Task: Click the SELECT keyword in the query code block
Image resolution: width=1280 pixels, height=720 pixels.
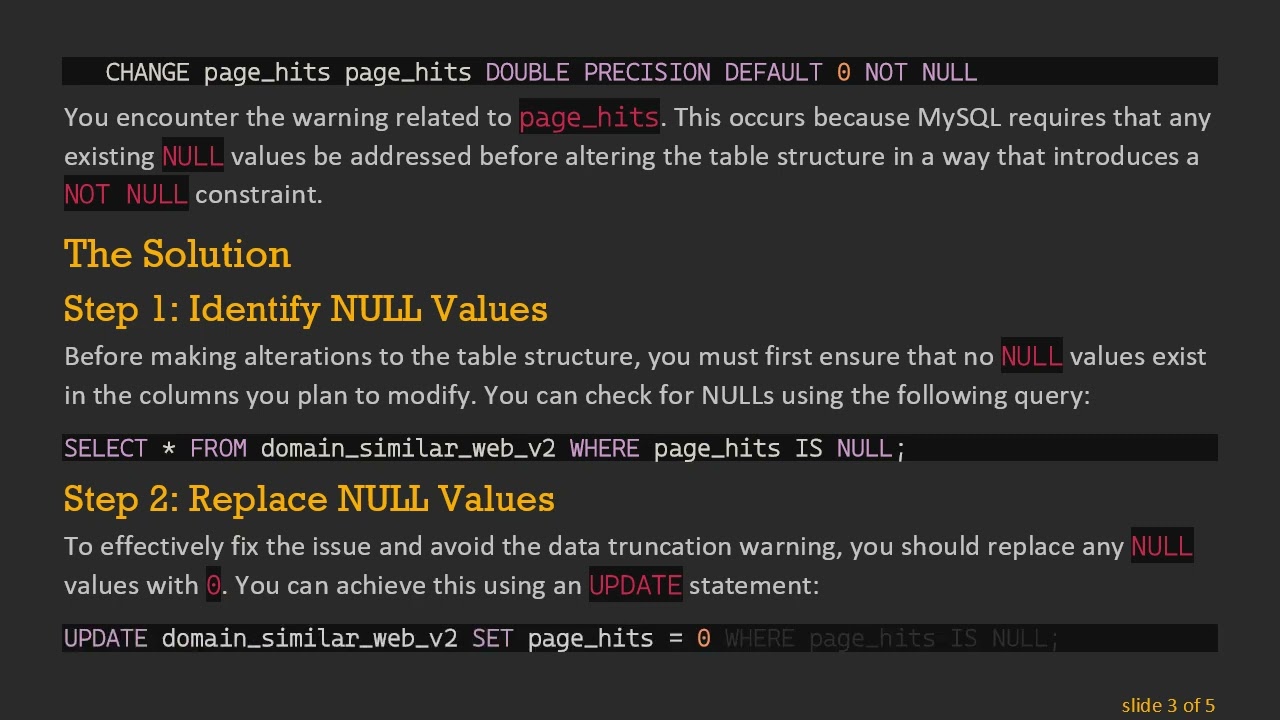Action: [105, 448]
